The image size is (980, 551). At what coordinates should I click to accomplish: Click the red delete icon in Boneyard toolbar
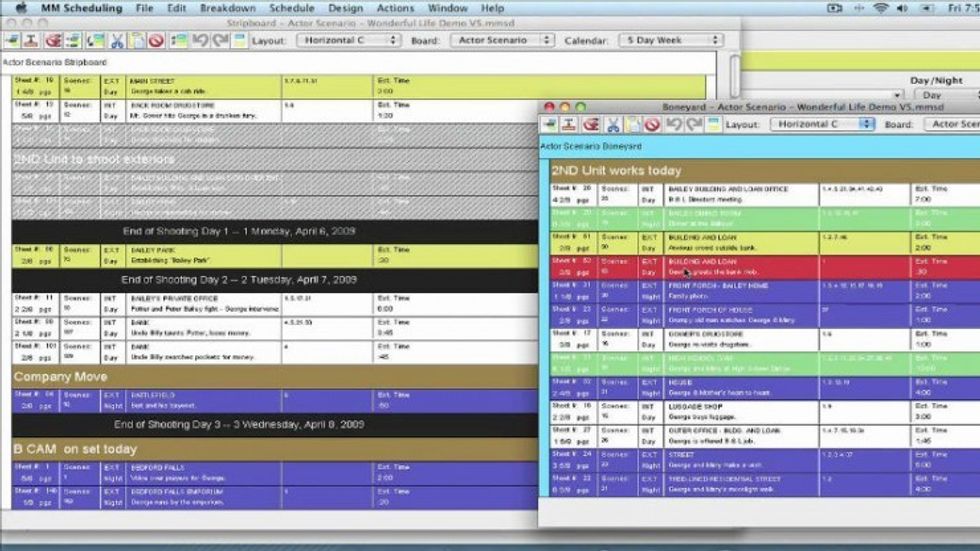pyautogui.click(x=652, y=124)
